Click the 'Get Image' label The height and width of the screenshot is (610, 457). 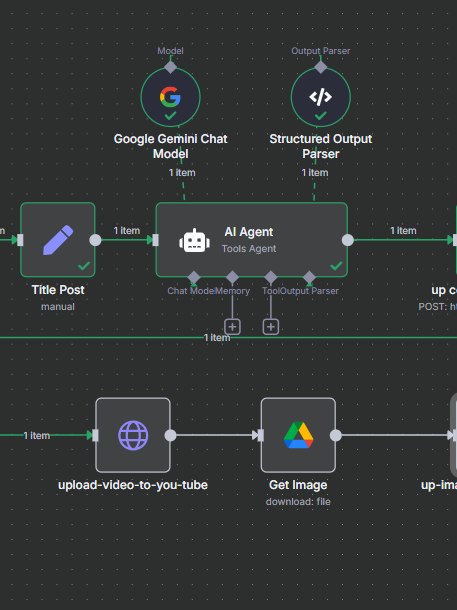[x=298, y=485]
